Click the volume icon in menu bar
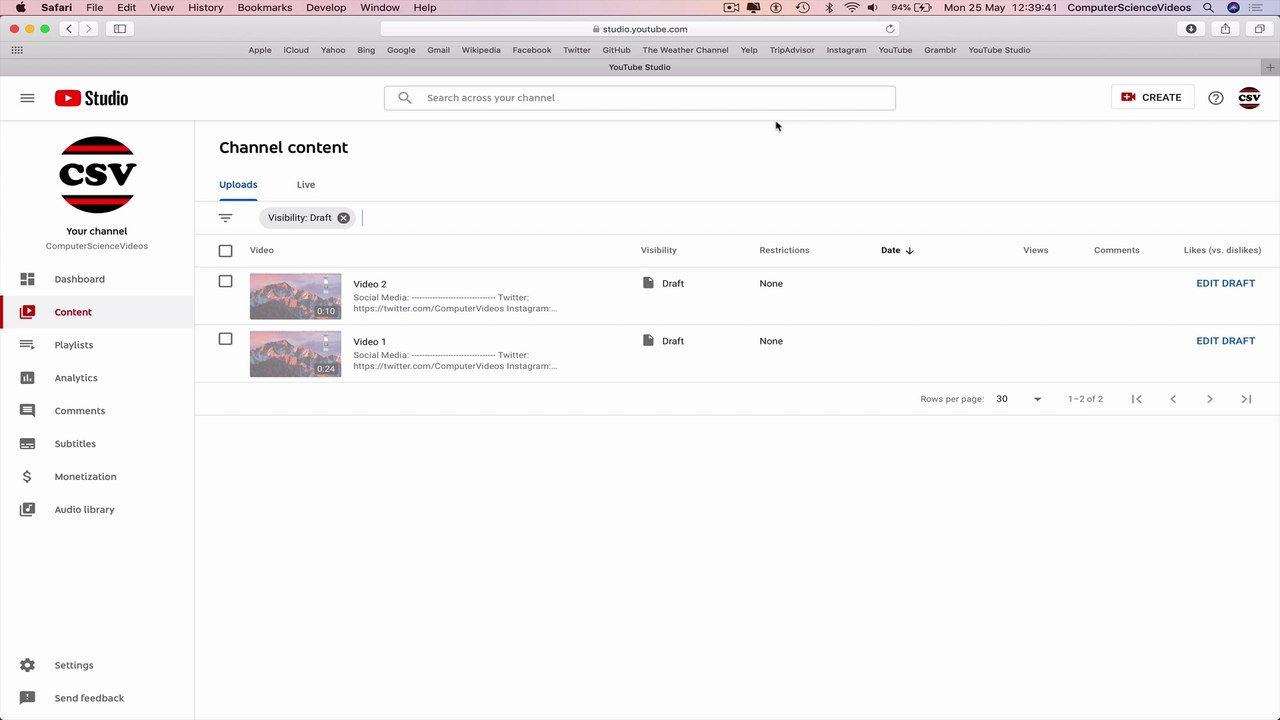This screenshot has width=1280, height=720. point(873,8)
